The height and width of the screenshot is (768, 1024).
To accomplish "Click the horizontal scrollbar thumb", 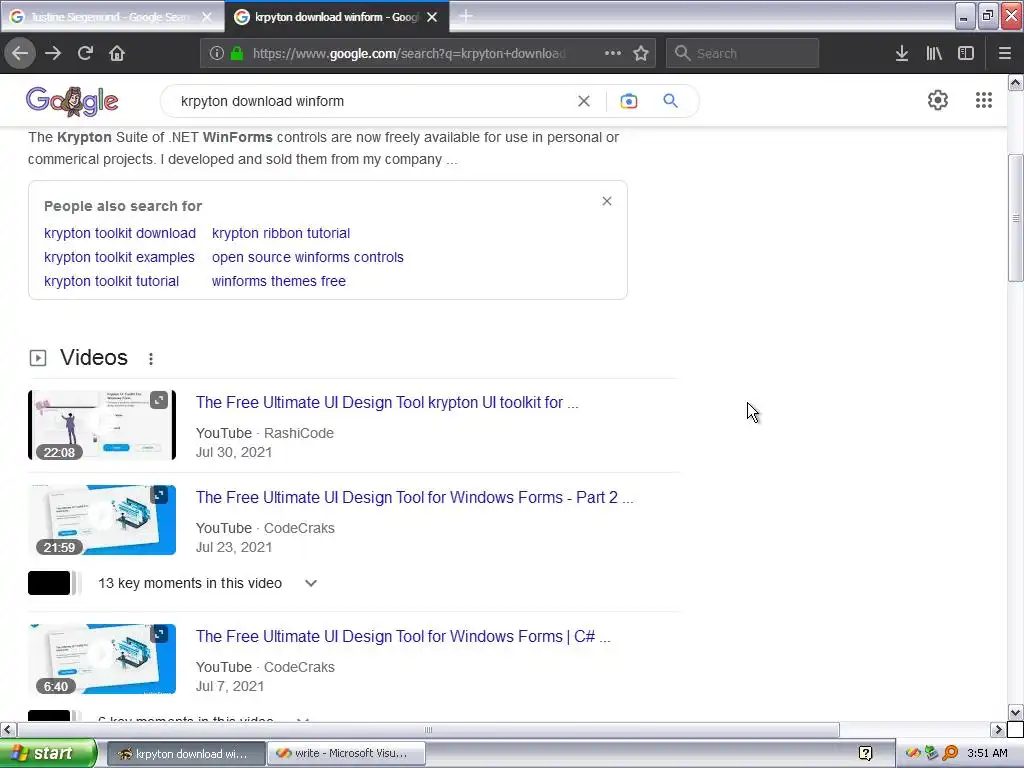I will pyautogui.click(x=428, y=729).
